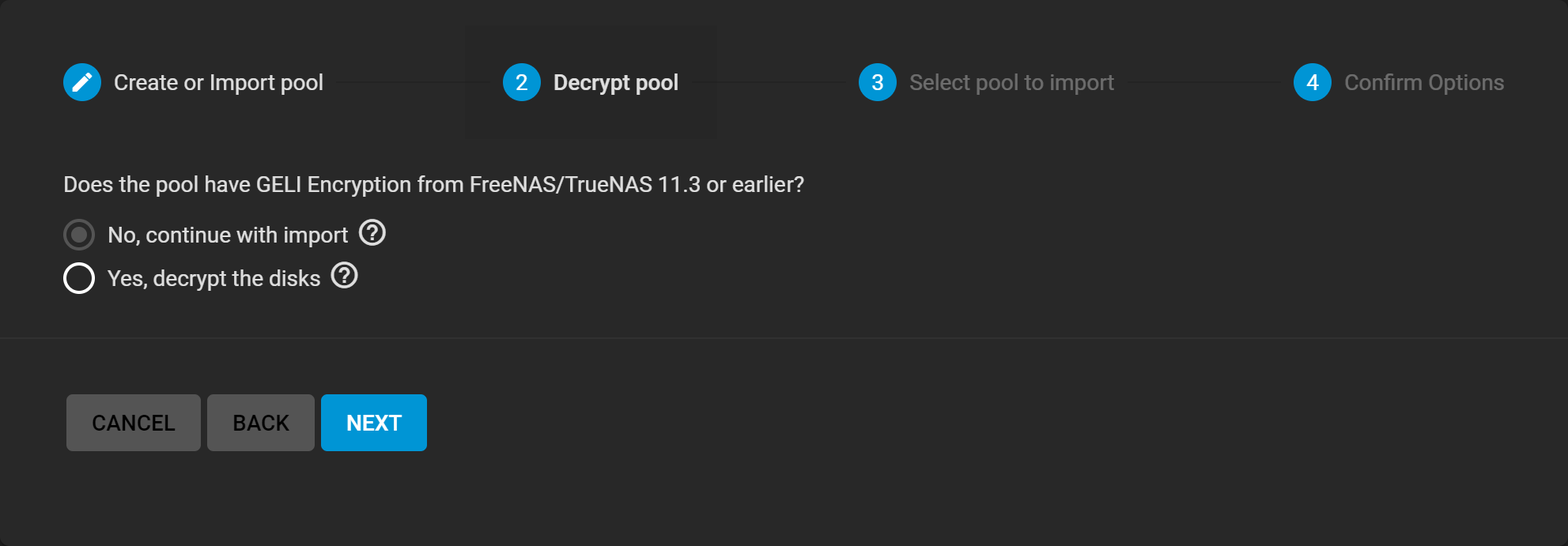Click the step 2 number circle
Screen dimensions: 1568x546
(x=522, y=82)
